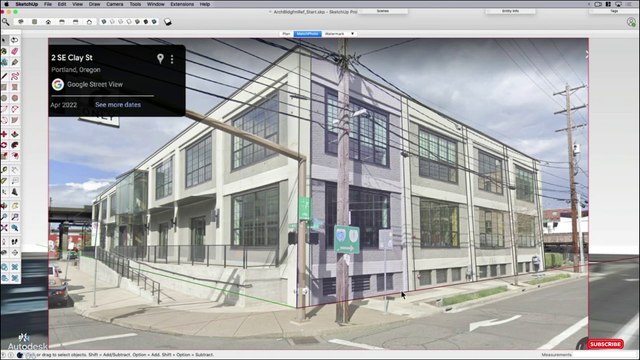Switch to Front view house icon
The image size is (640, 360).
click(48, 22)
